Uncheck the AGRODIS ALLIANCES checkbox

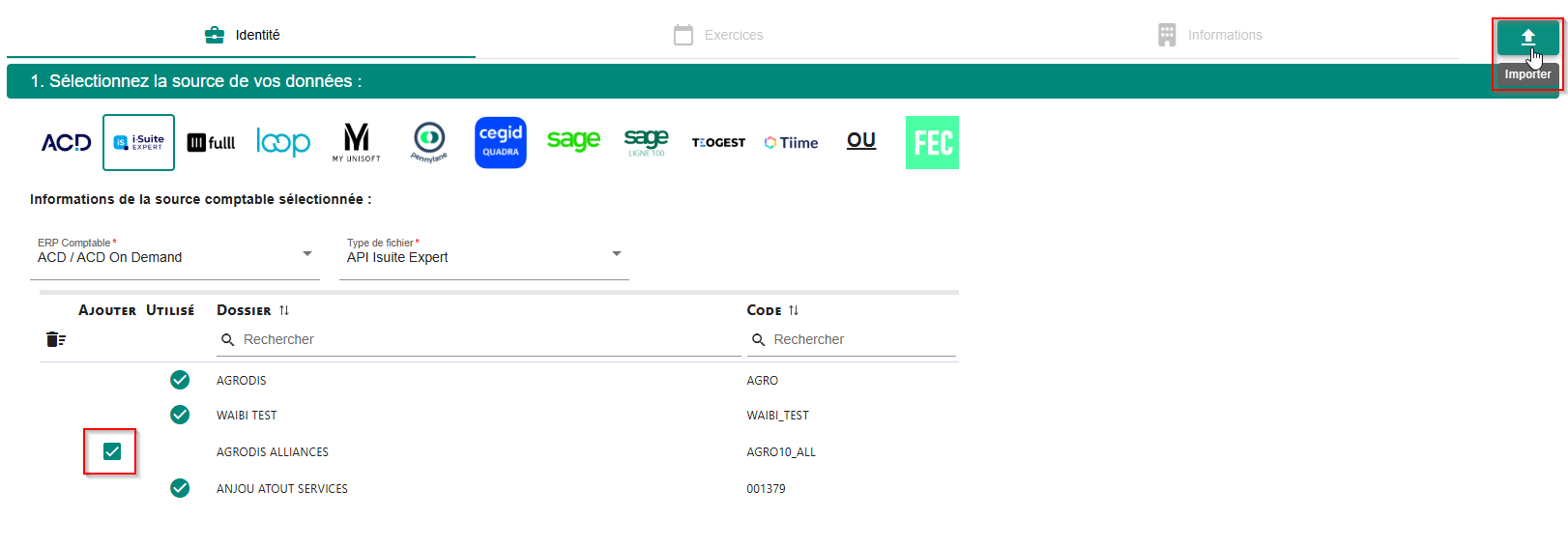pos(112,451)
